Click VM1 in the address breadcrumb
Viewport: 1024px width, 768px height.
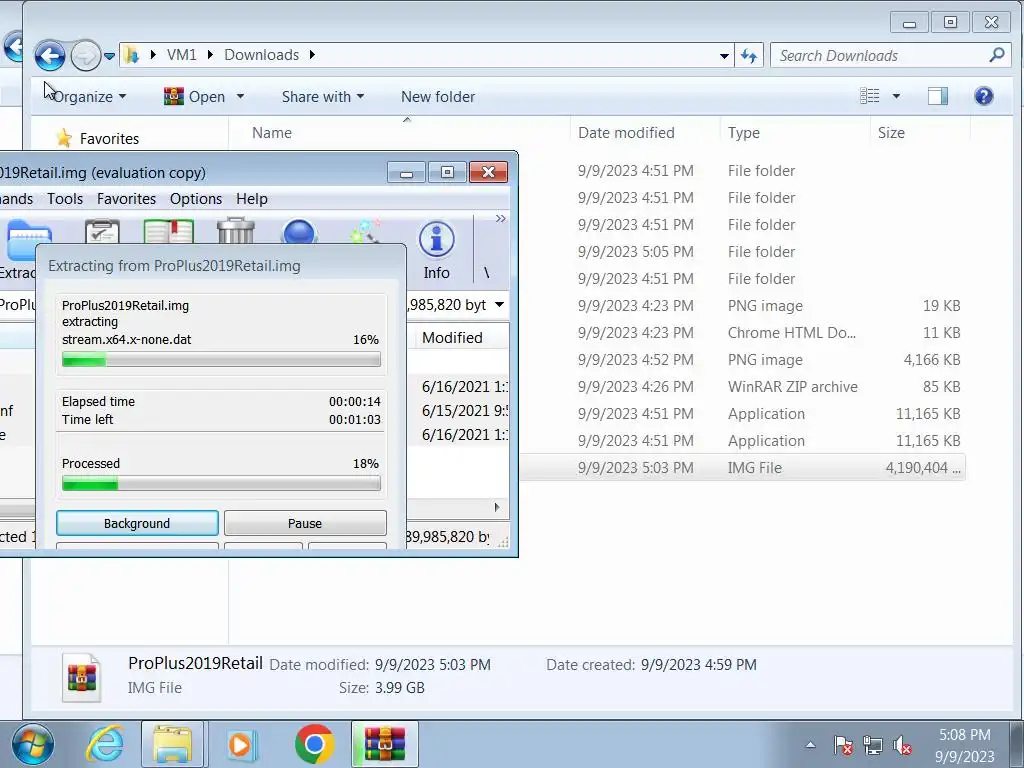[x=181, y=55]
